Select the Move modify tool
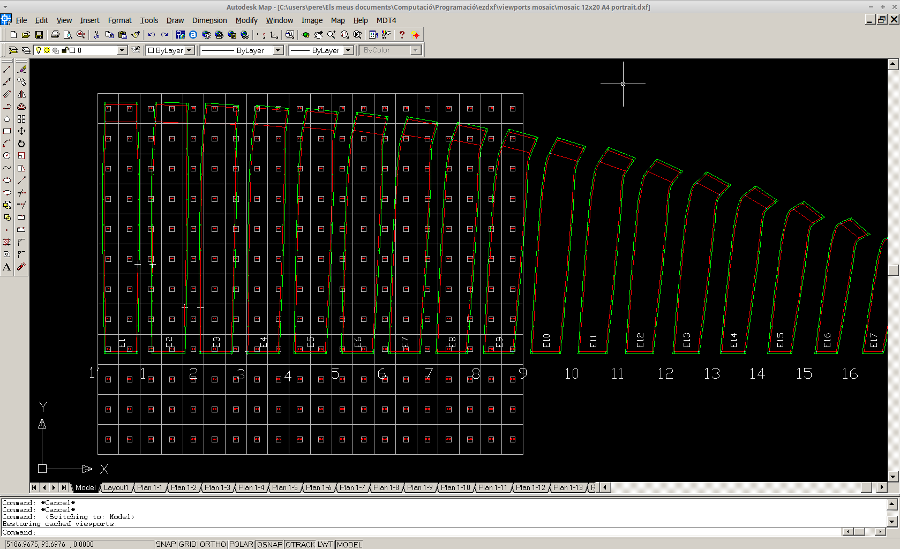The height and width of the screenshot is (549, 900). pyautogui.click(x=21, y=131)
